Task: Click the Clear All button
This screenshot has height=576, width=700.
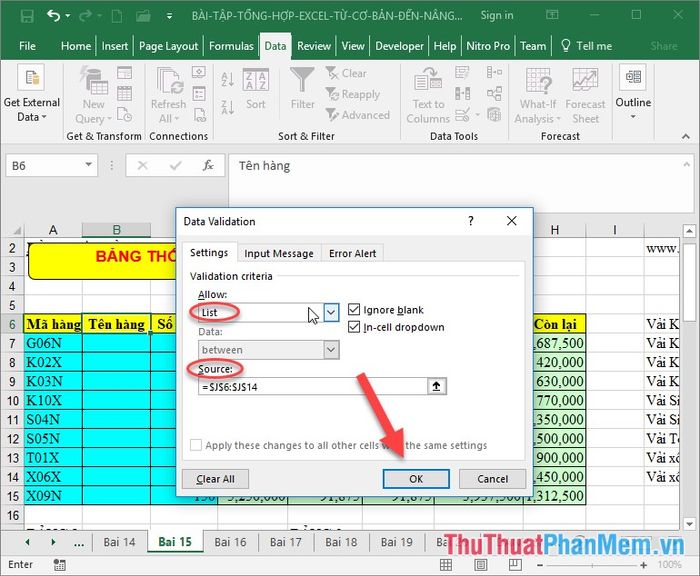Action: [x=215, y=479]
